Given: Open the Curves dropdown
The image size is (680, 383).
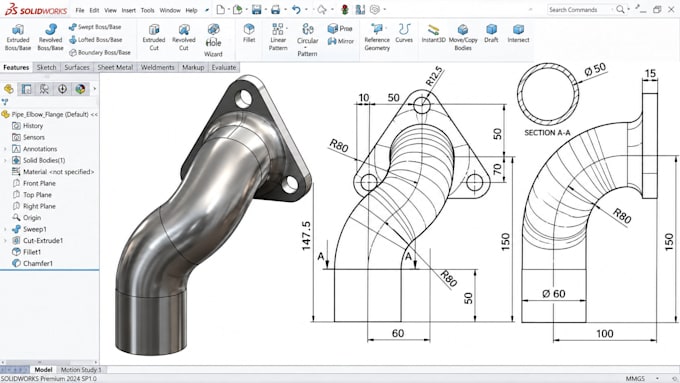Looking at the screenshot, I should pyautogui.click(x=404, y=33).
